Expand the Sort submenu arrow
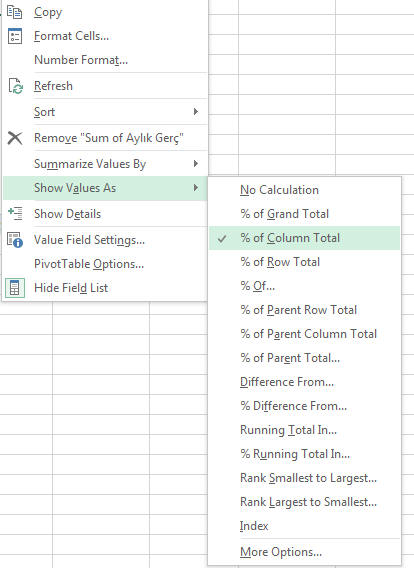The width and height of the screenshot is (414, 568). (196, 112)
